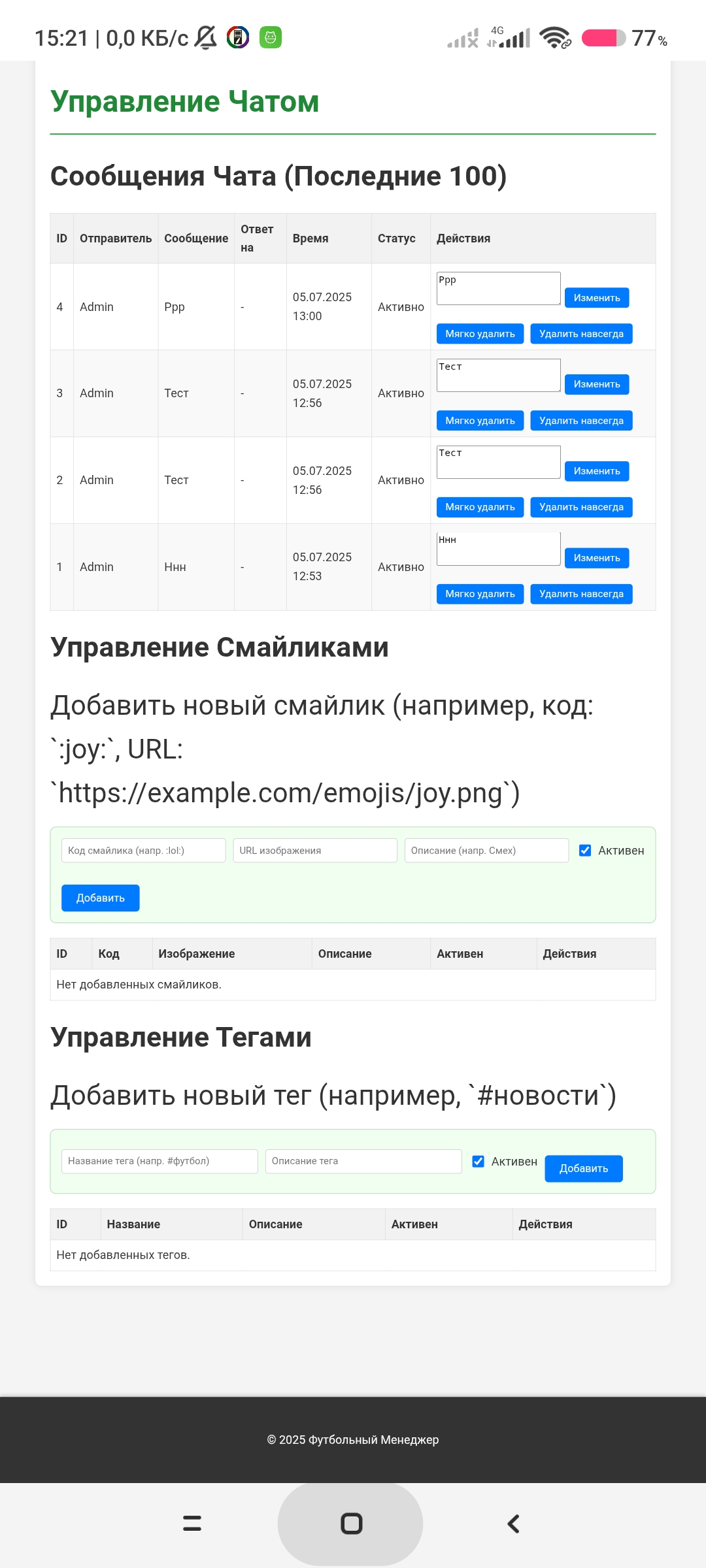Focus the Название тега input field

point(160,1161)
